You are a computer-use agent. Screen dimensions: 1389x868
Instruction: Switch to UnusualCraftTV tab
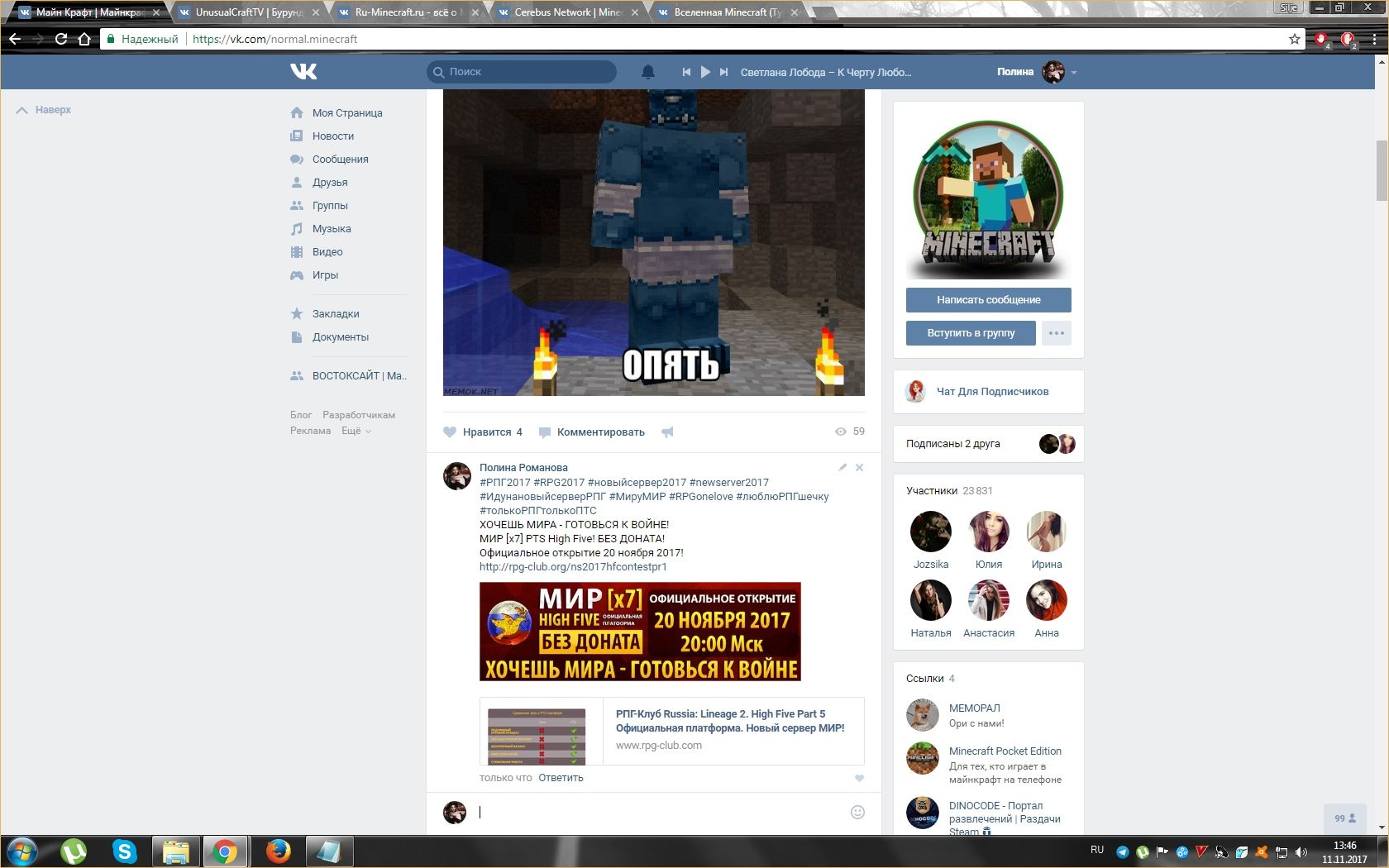pos(250,12)
